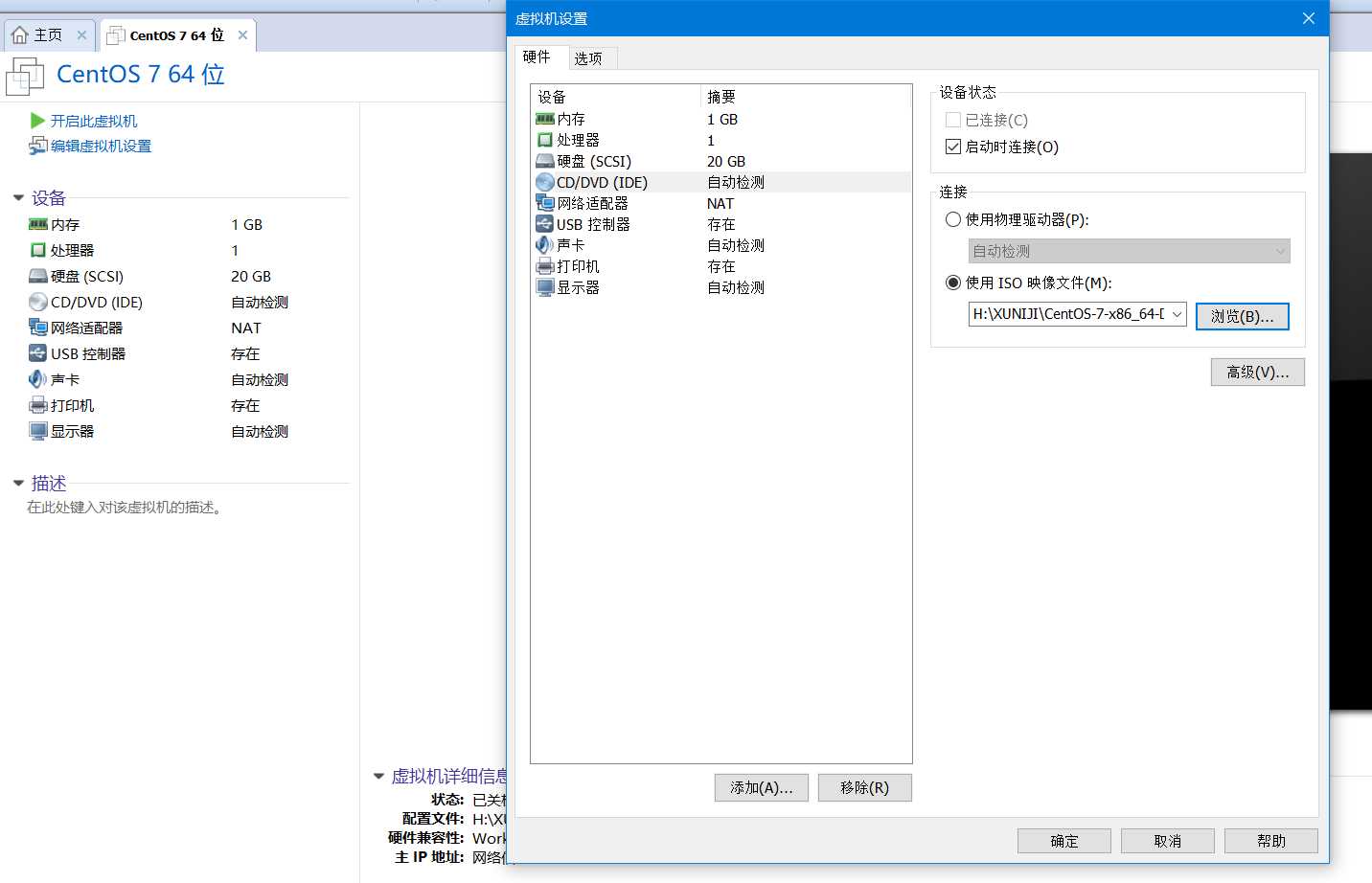1372x883 pixels.
Task: Click the 编辑虚拟机设置 link
Action: coord(101,146)
